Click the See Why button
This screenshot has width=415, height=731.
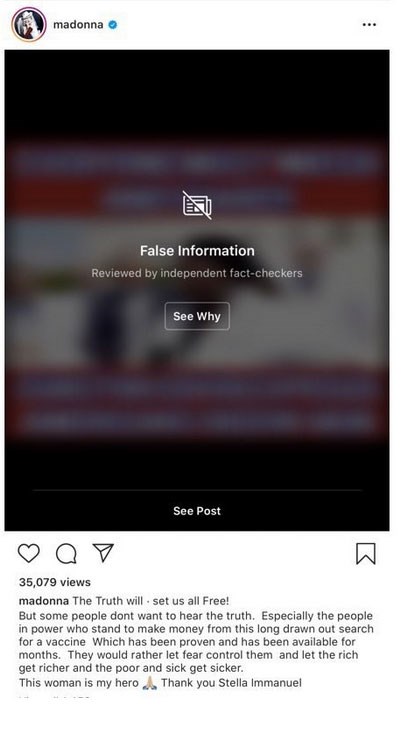pyautogui.click(x=197, y=316)
